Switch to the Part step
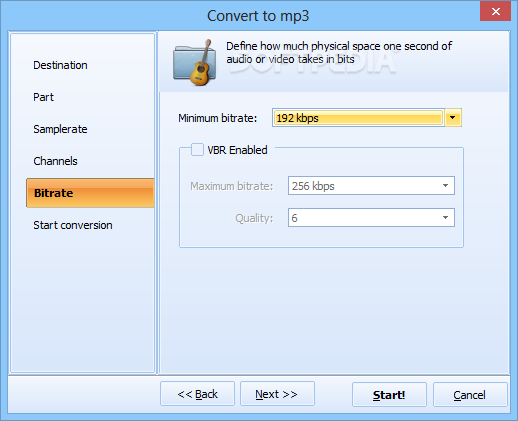The image size is (518, 421). coord(43,97)
